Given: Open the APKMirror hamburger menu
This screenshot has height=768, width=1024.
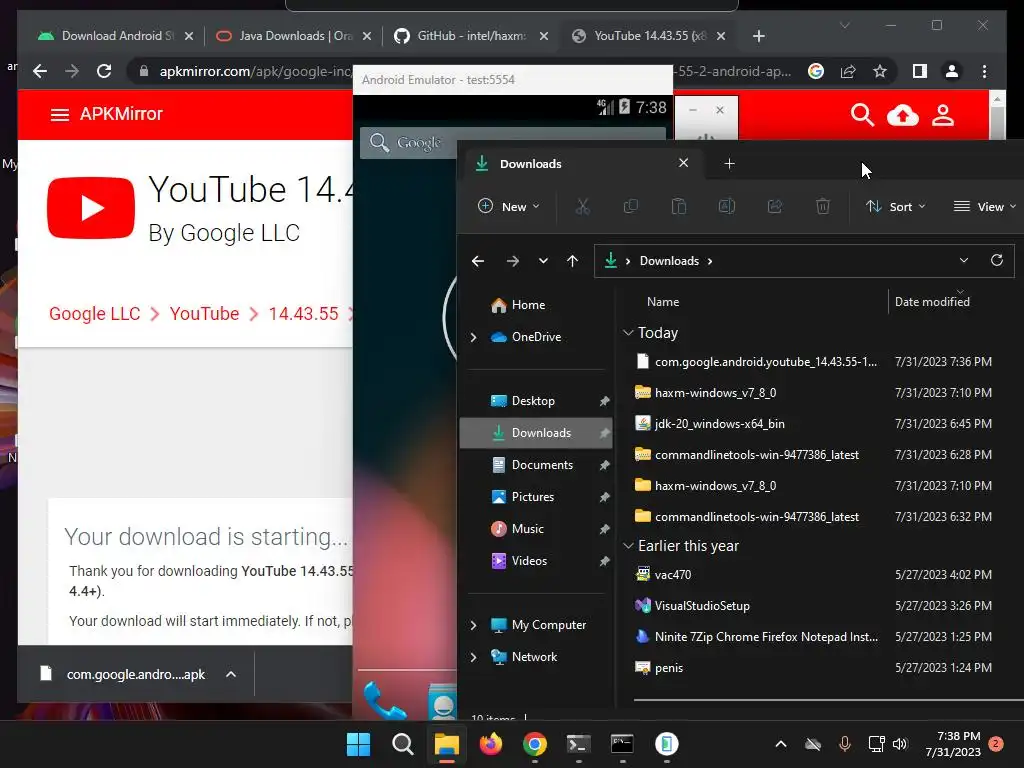Looking at the screenshot, I should (59, 115).
